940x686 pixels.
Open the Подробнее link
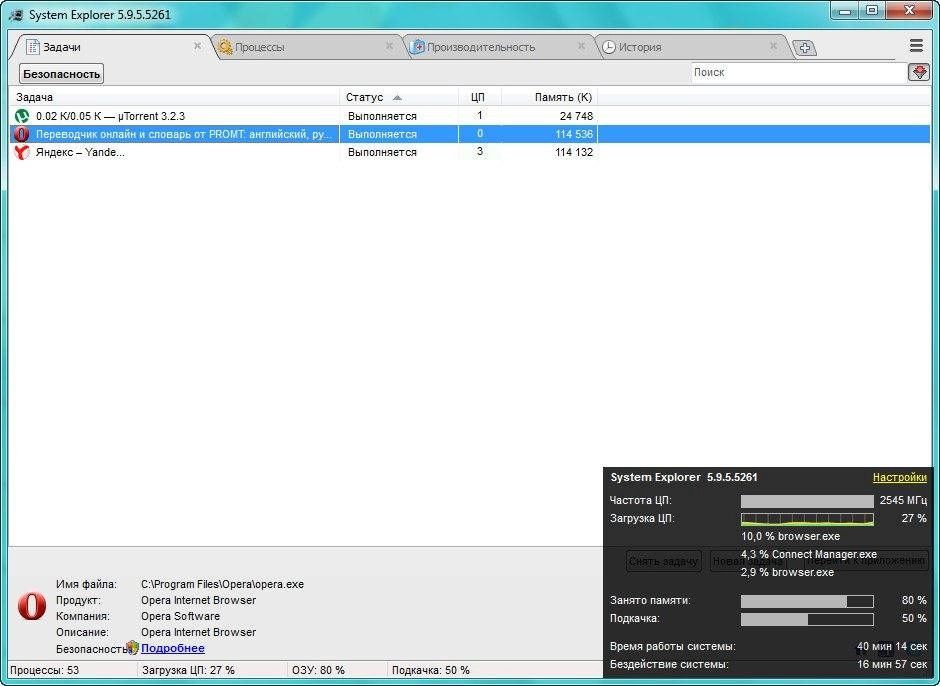tap(173, 648)
